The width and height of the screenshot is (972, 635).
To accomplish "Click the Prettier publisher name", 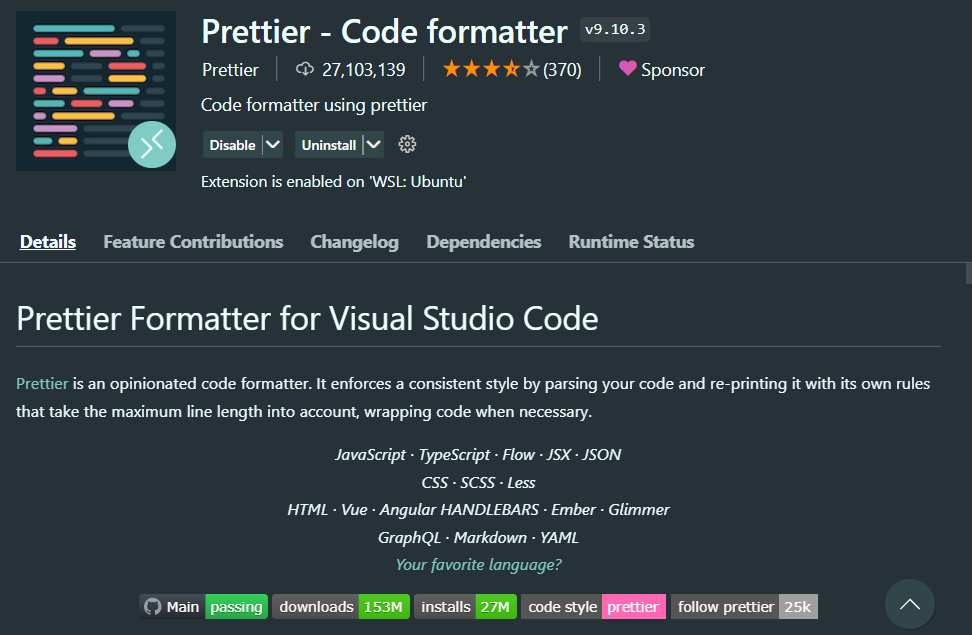I will point(230,69).
